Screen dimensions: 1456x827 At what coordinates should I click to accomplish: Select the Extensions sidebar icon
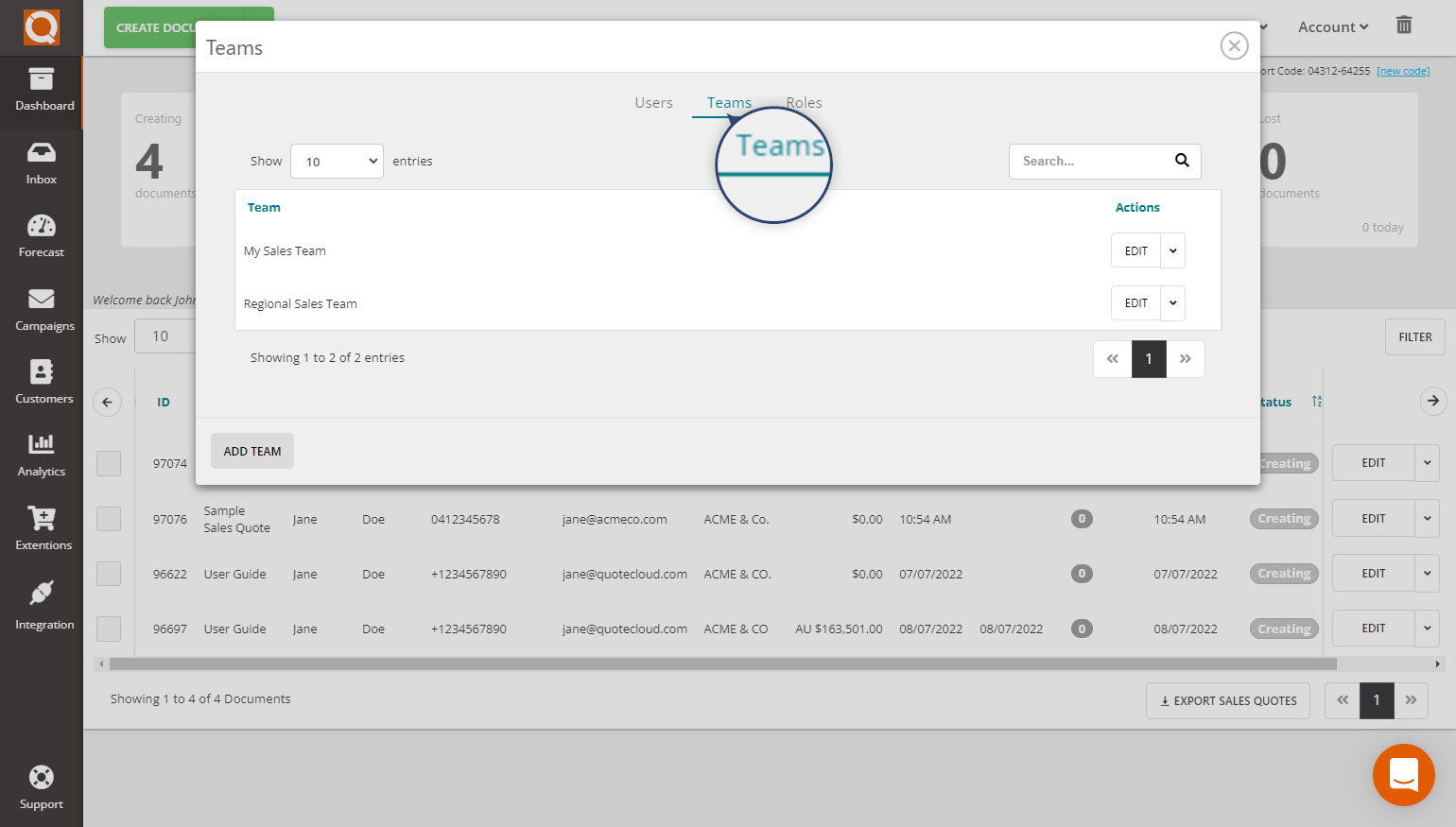(x=41, y=529)
